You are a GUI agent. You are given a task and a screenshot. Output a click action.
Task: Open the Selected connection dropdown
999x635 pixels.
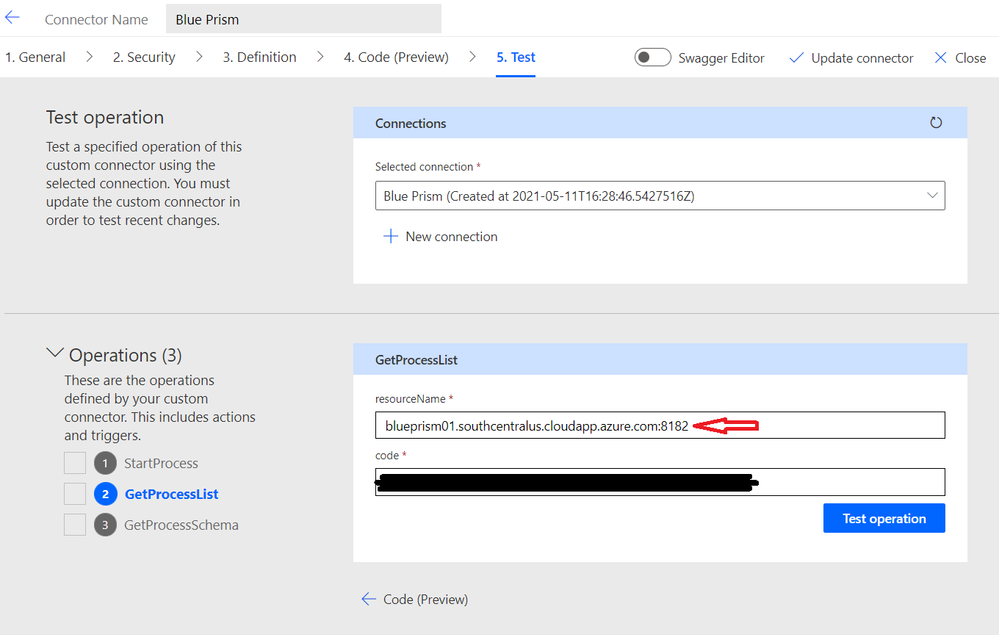[x=660, y=196]
